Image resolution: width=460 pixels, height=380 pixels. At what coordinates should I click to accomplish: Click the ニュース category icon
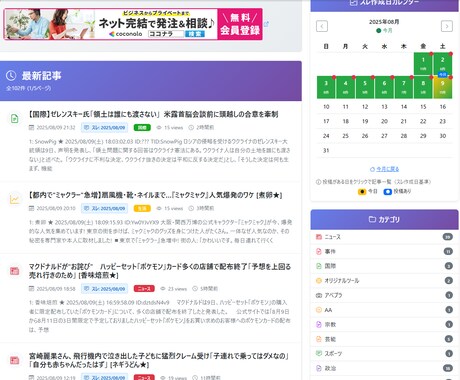point(318,237)
